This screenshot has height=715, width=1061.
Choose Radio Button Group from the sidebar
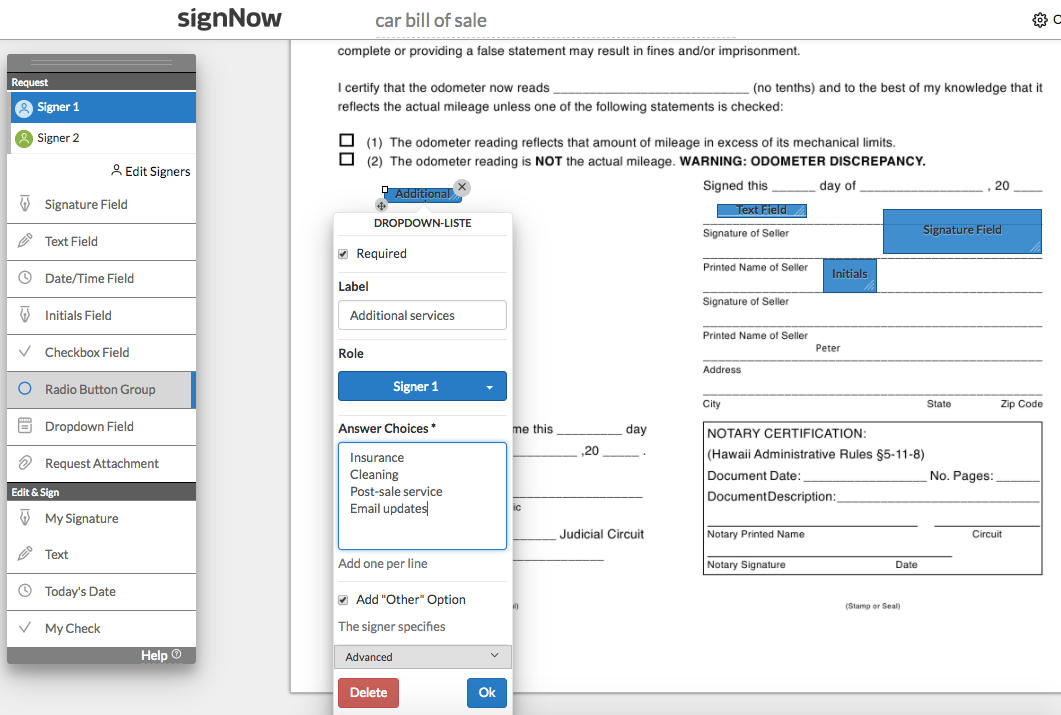101,390
